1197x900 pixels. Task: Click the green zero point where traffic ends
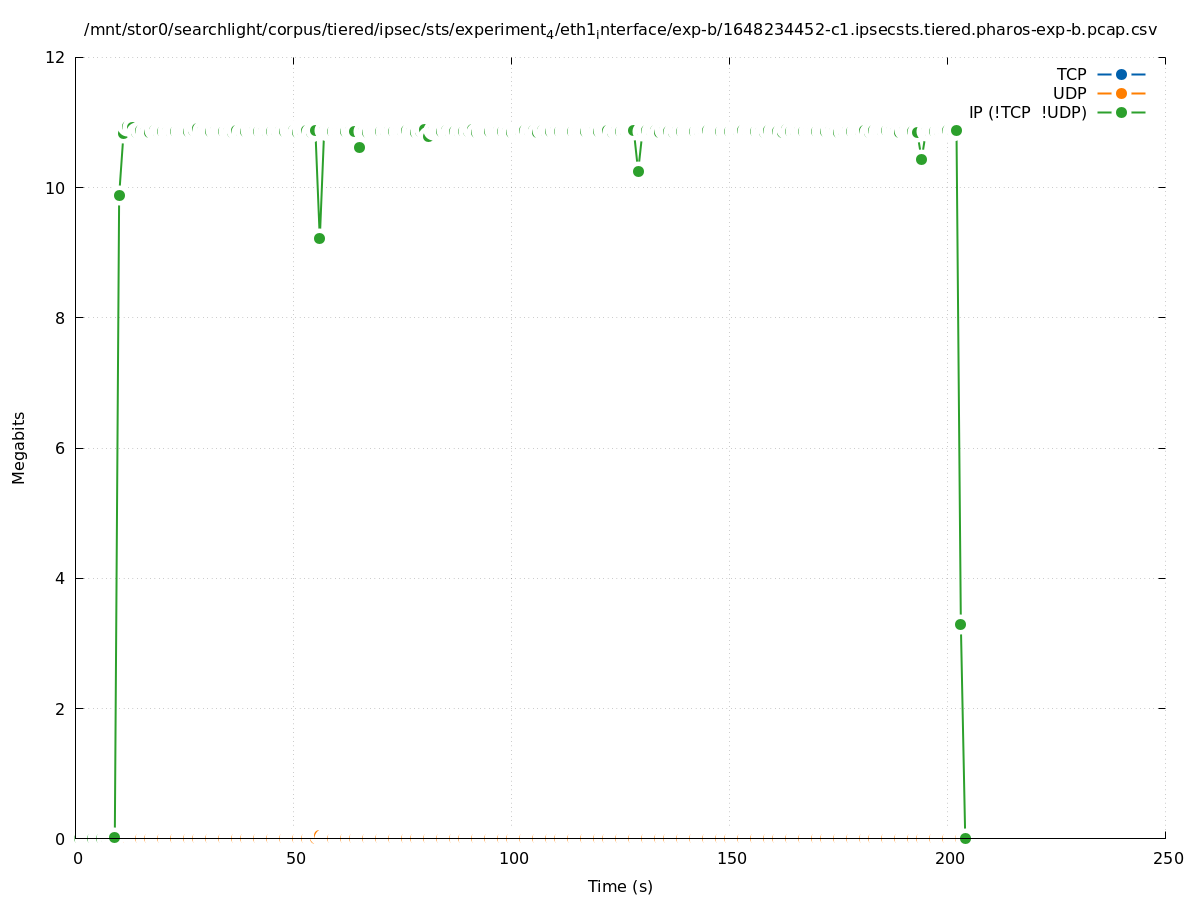965,838
